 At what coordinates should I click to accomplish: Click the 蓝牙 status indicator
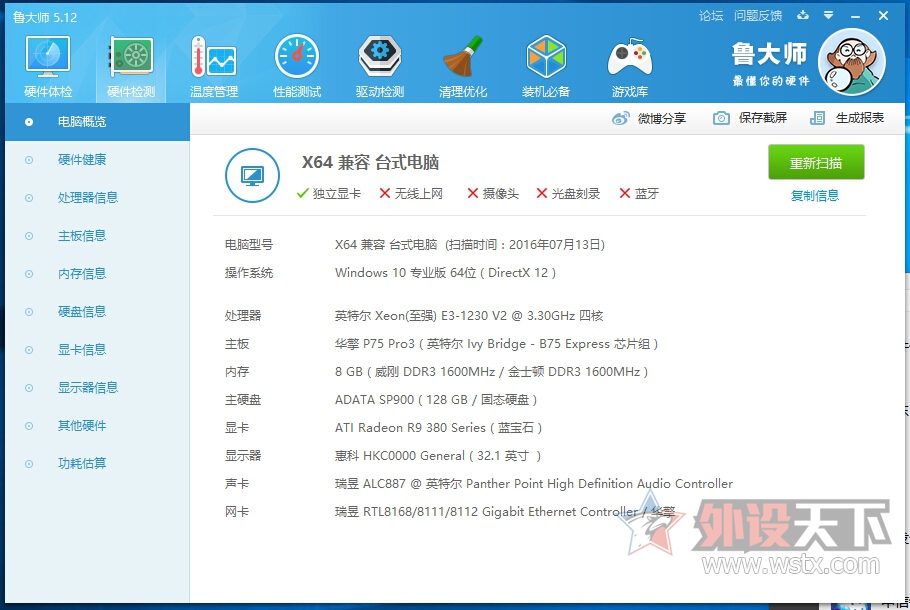click(639, 194)
